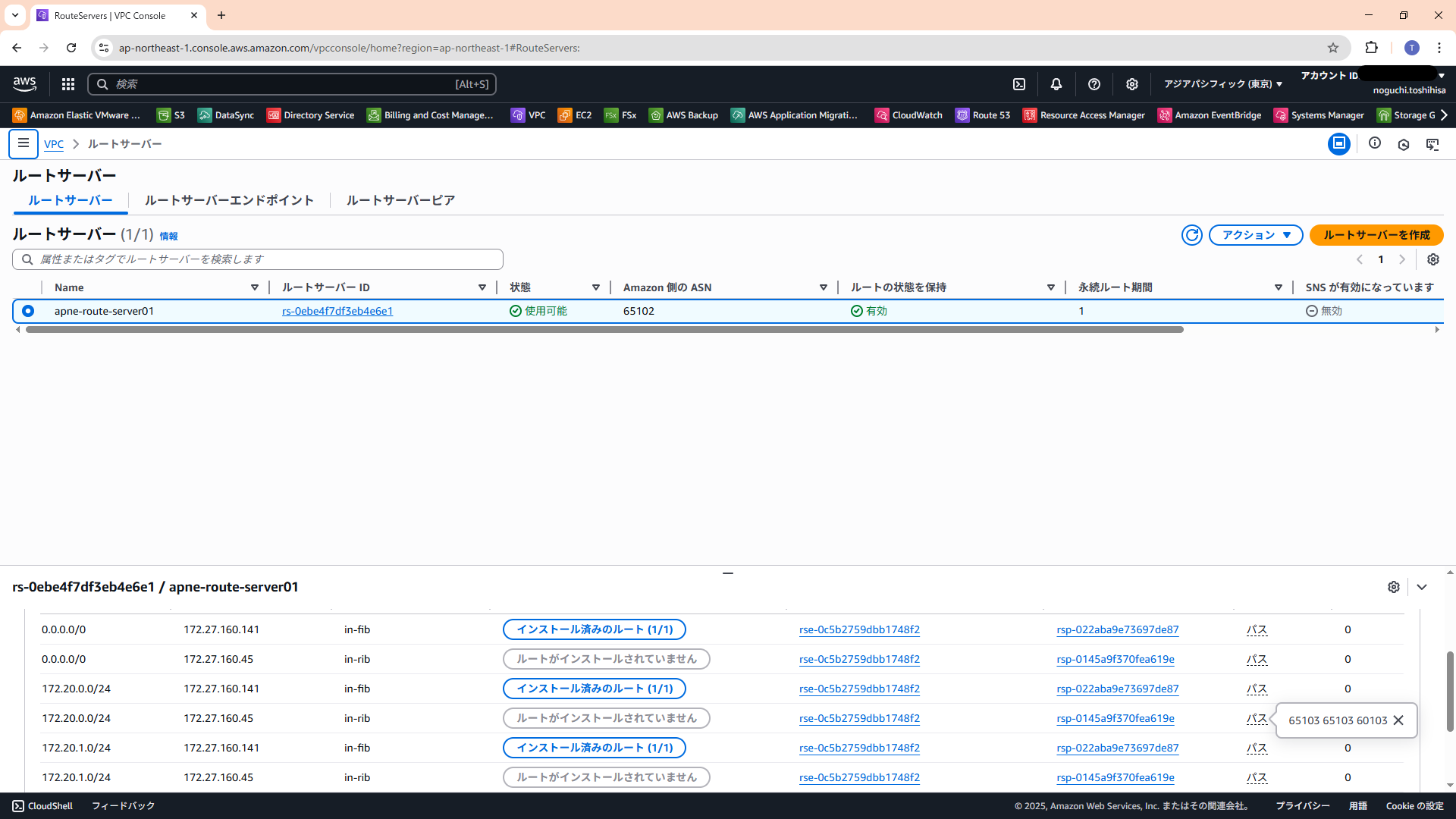Open the help question mark icon
Screen dimensions: 1456x819
[1094, 84]
